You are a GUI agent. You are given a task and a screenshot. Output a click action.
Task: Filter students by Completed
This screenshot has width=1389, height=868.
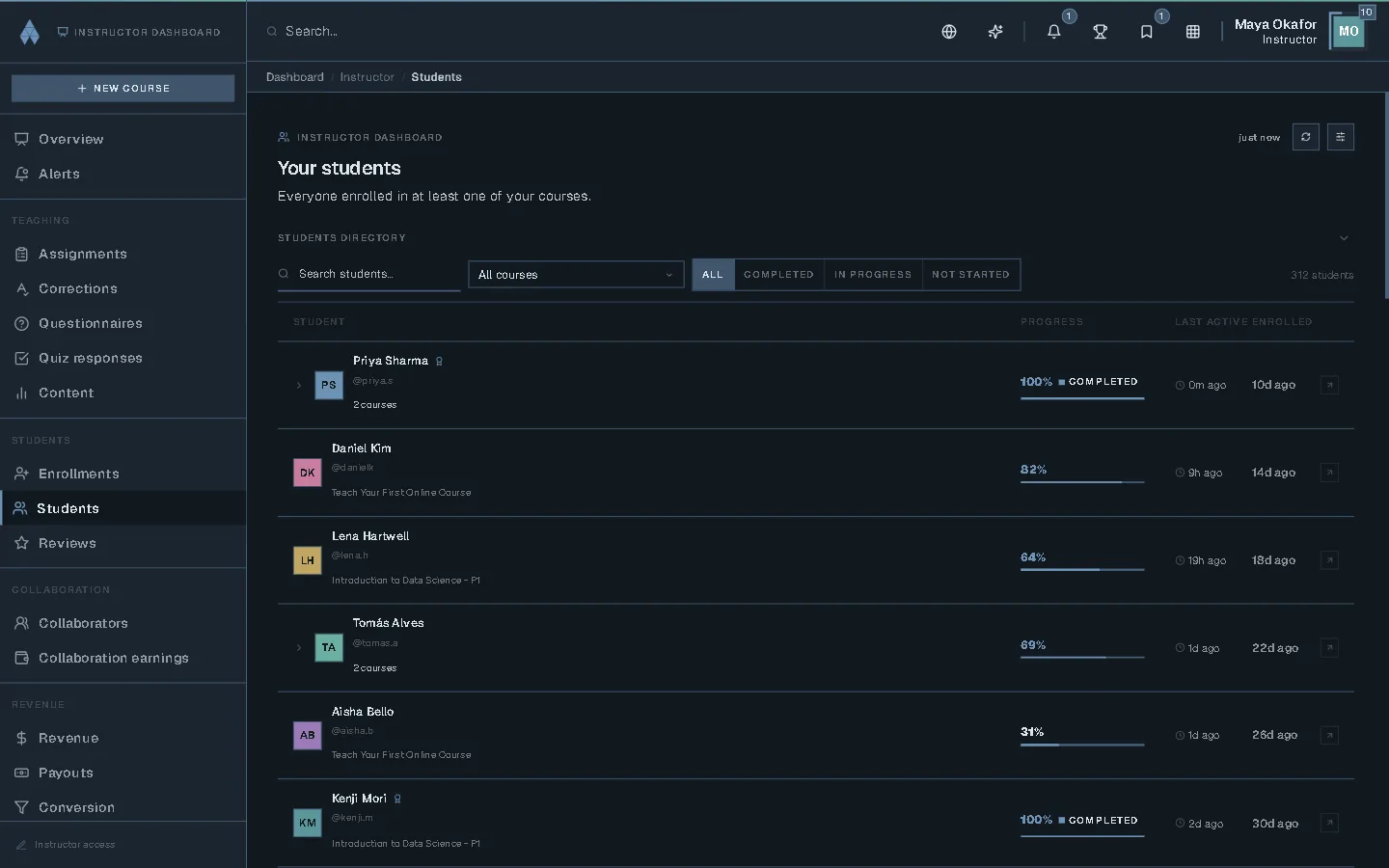pyautogui.click(x=778, y=275)
